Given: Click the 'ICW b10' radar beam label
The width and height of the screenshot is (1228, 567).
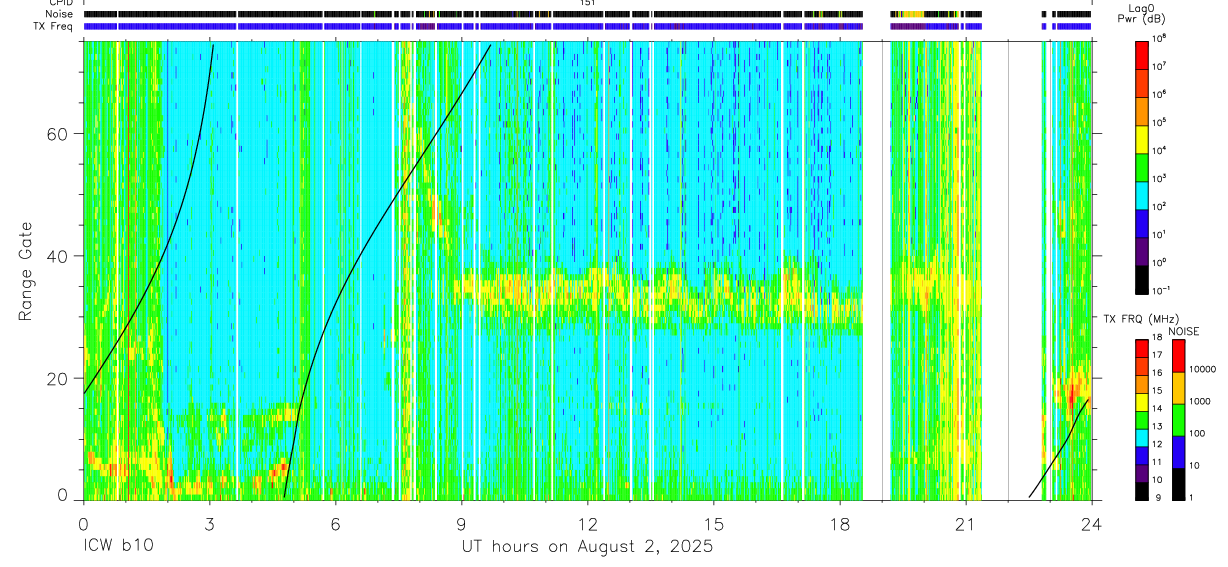Looking at the screenshot, I should (118, 547).
